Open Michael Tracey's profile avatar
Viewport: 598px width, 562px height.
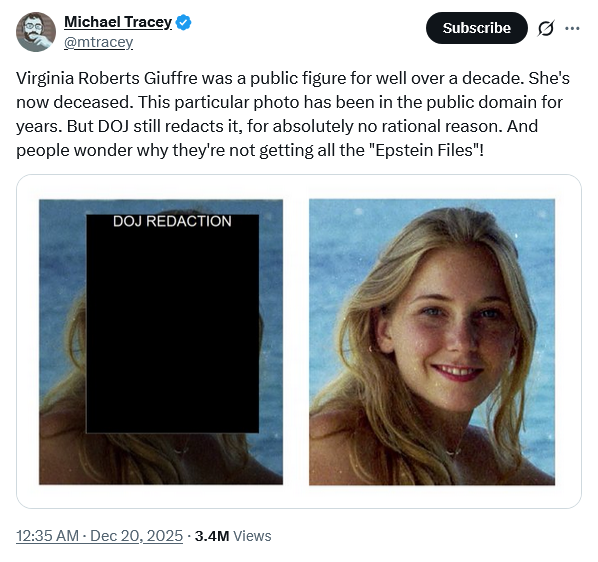click(36, 32)
